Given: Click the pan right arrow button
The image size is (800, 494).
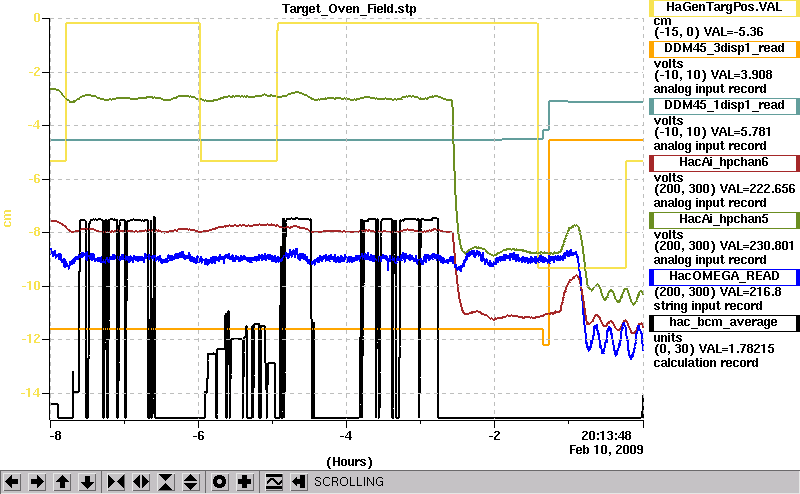Looking at the screenshot, I should point(37,482).
